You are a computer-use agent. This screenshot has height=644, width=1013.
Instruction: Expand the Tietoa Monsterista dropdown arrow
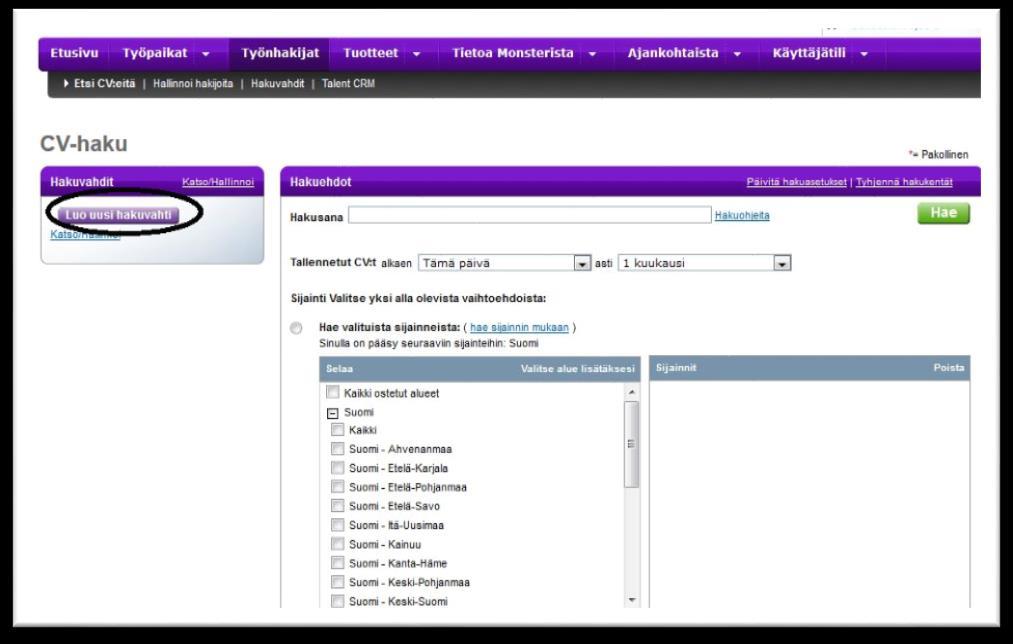click(592, 54)
